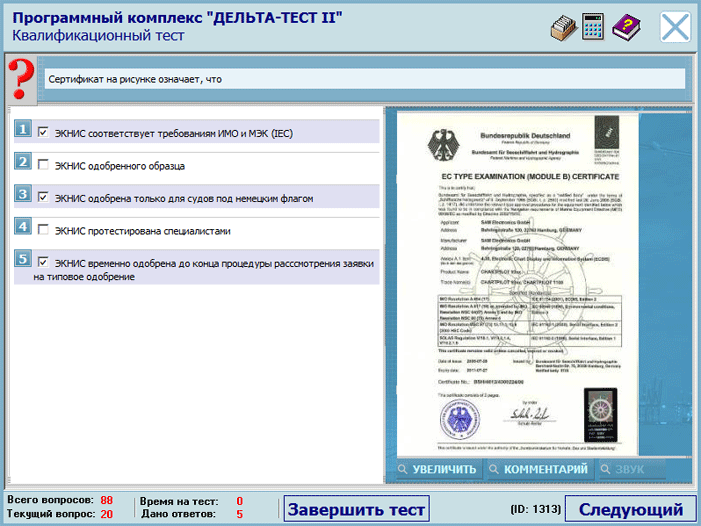Screen dimensions: 701x526
Task: Click answer text 'ЭКНИС протестирована специалистами'
Action: coord(143,231)
